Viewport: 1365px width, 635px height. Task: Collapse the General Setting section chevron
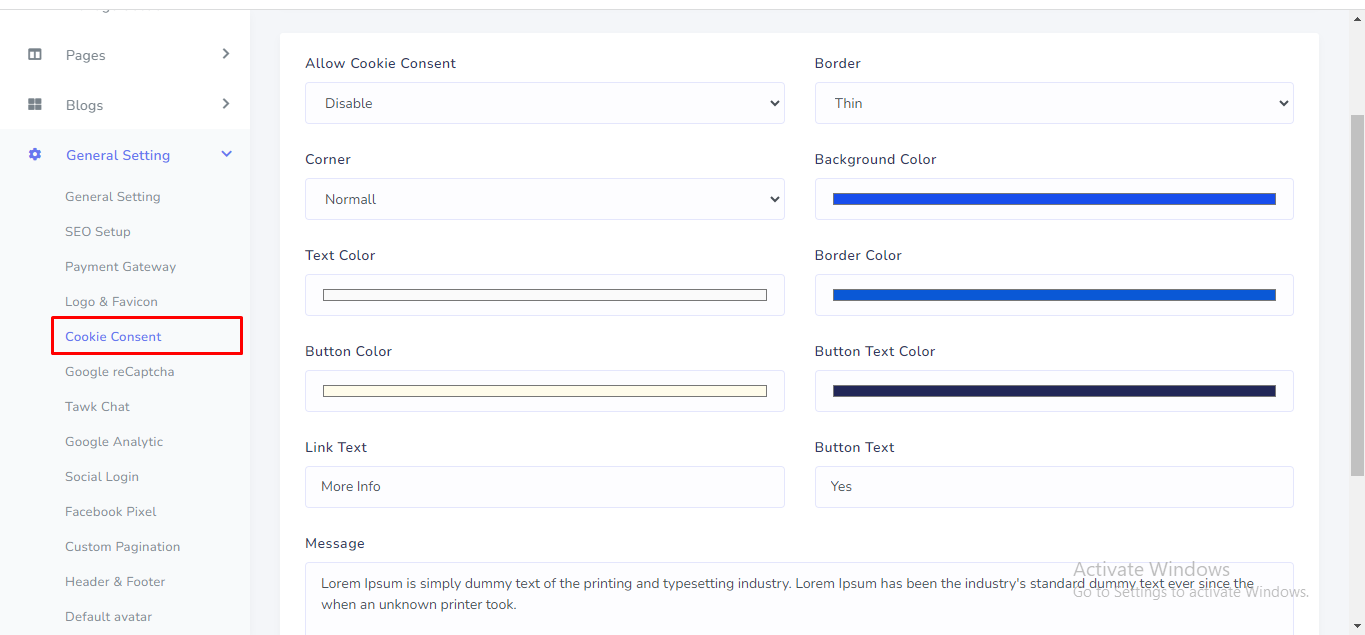[x=226, y=154]
